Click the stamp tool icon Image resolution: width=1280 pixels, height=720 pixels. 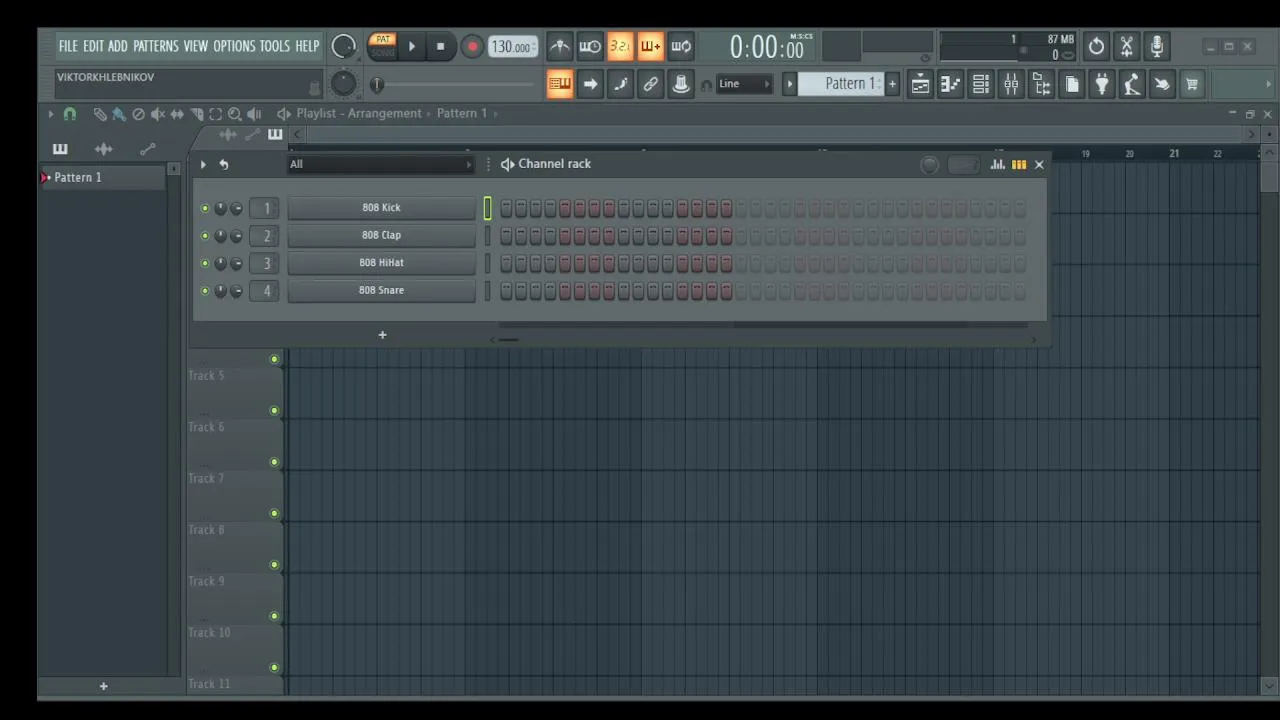(x=681, y=84)
